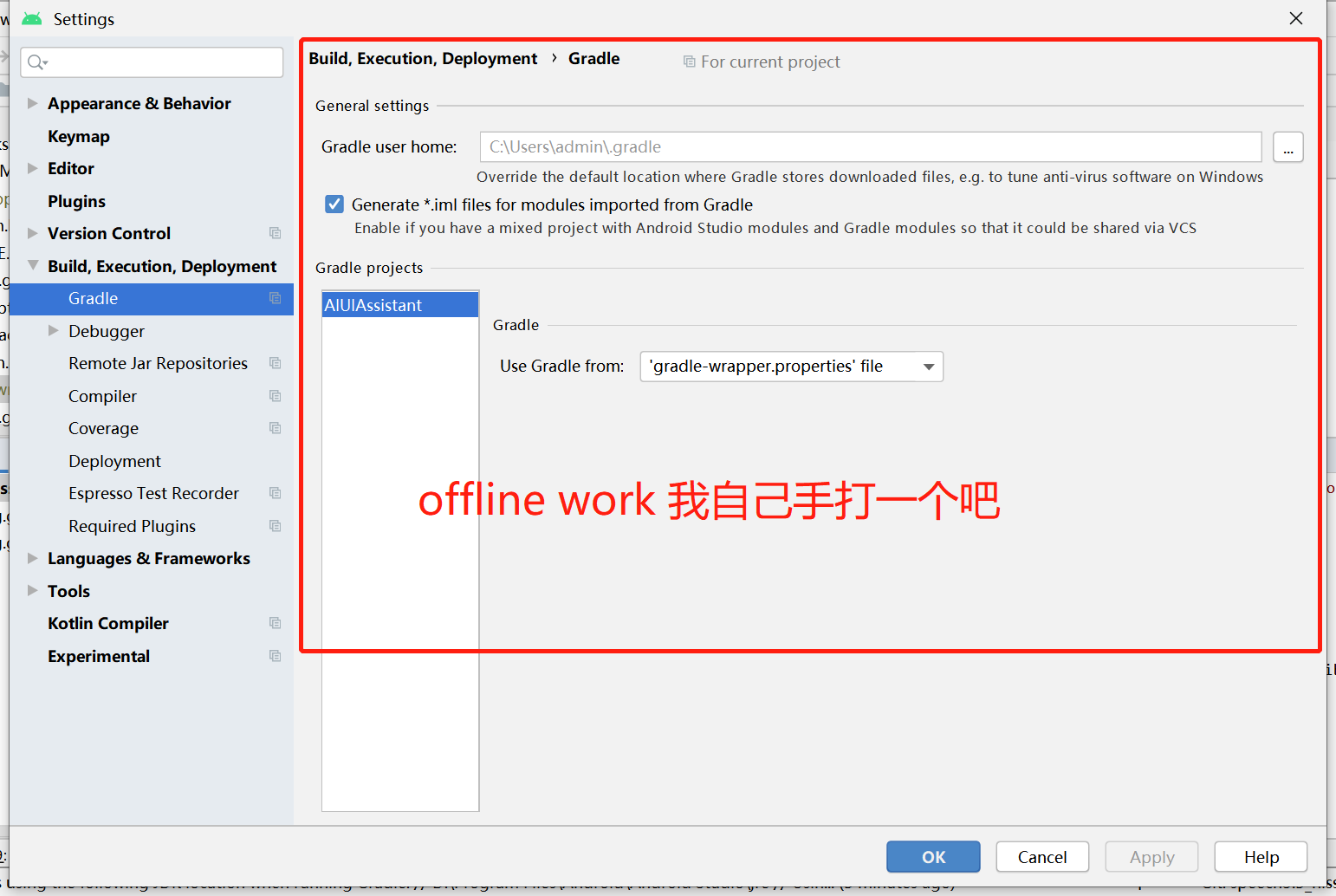The image size is (1336, 896).
Task: Select the Keymap settings page
Action: tap(79, 136)
